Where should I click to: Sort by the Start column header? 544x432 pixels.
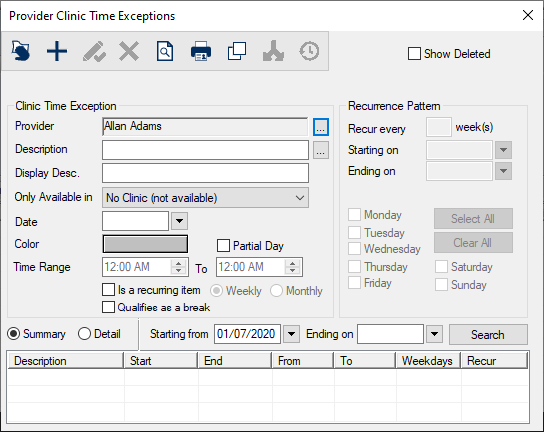click(161, 361)
